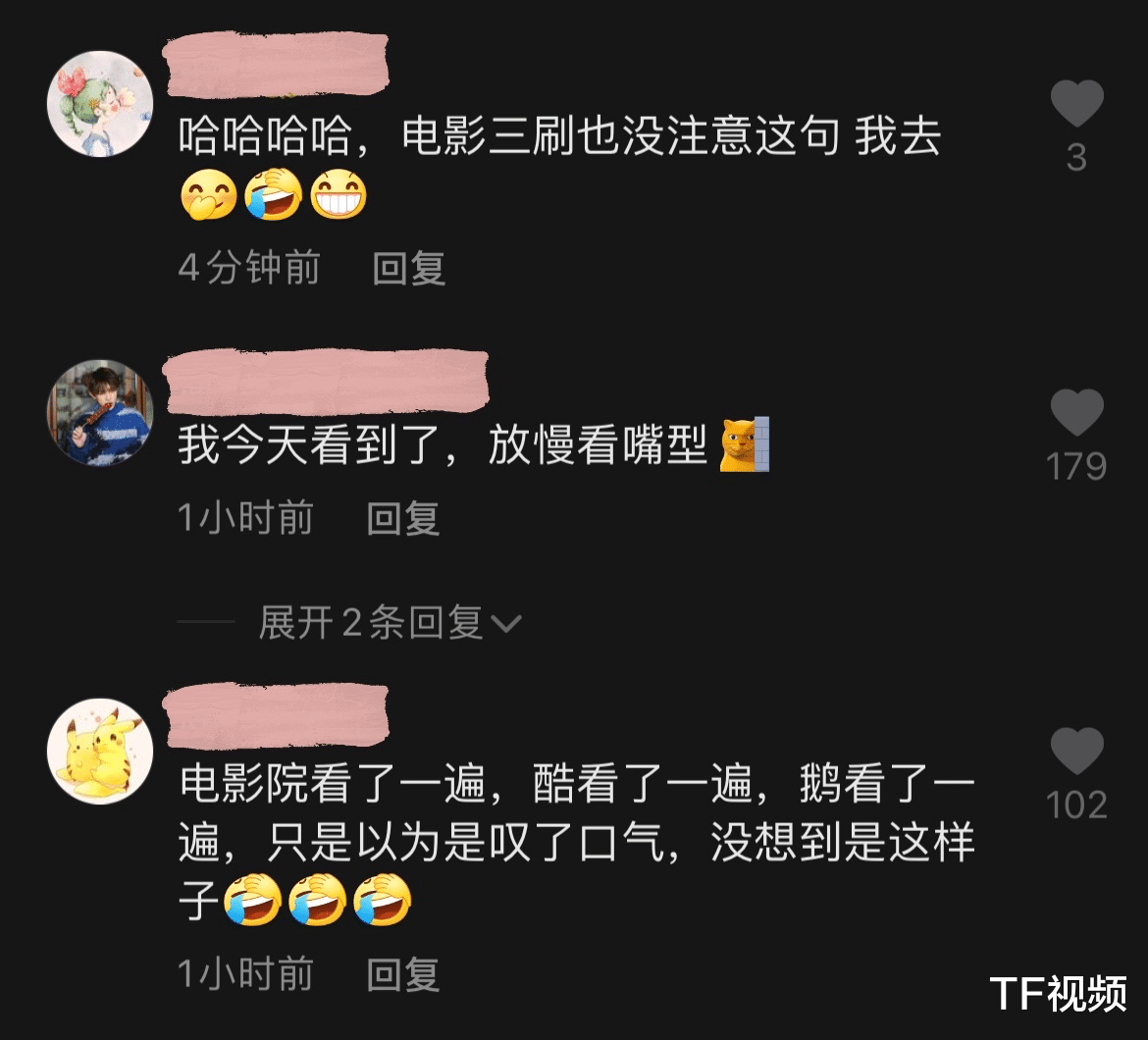Open the Pikachu avatar profile
This screenshot has height=1040, width=1148.
click(100, 751)
